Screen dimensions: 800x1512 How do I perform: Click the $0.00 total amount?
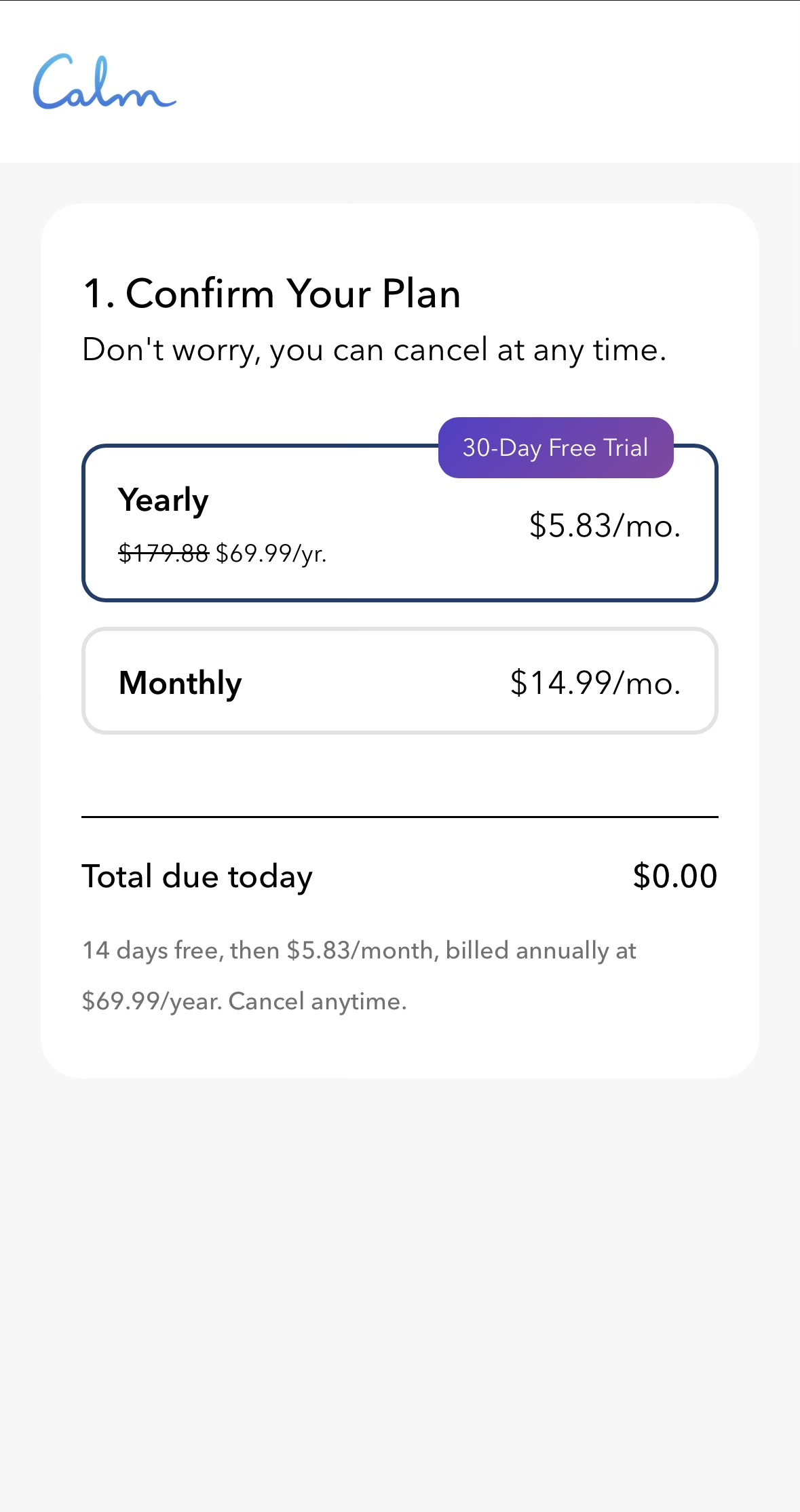point(675,876)
